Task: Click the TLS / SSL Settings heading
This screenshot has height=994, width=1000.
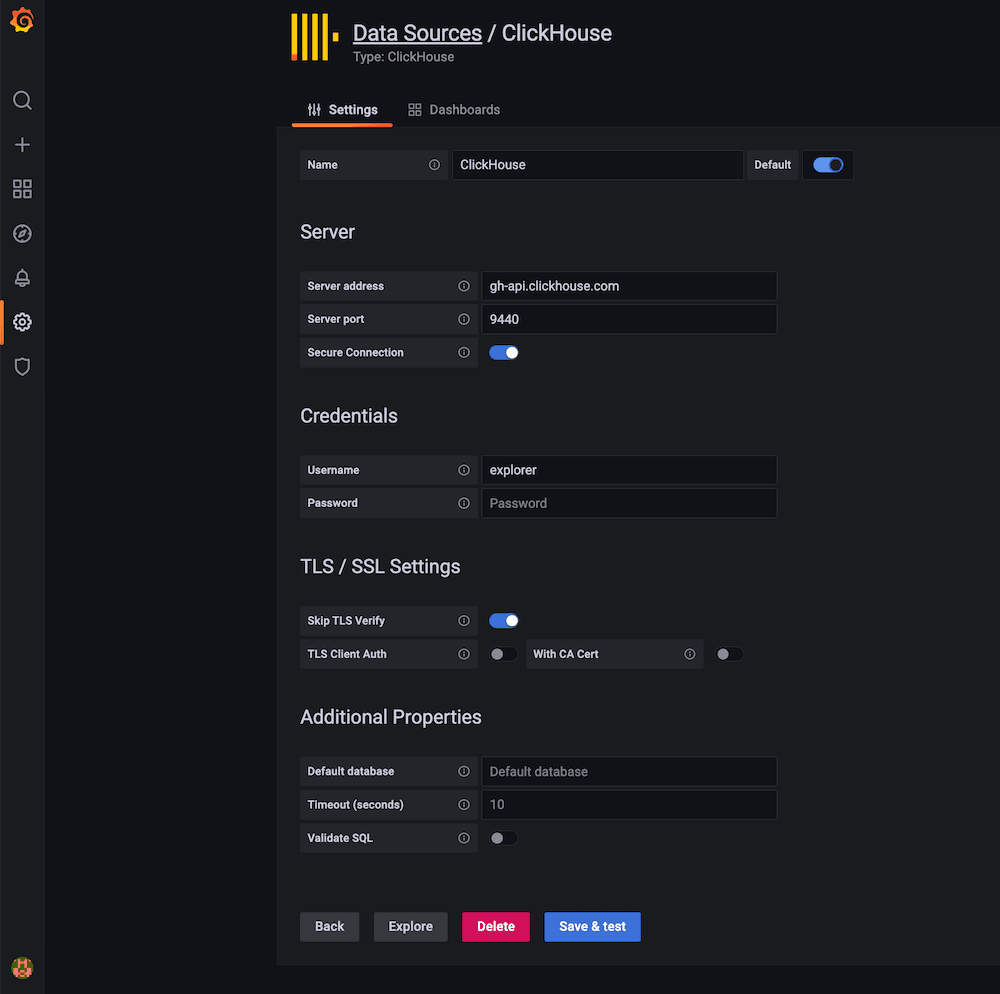Action: click(x=380, y=567)
